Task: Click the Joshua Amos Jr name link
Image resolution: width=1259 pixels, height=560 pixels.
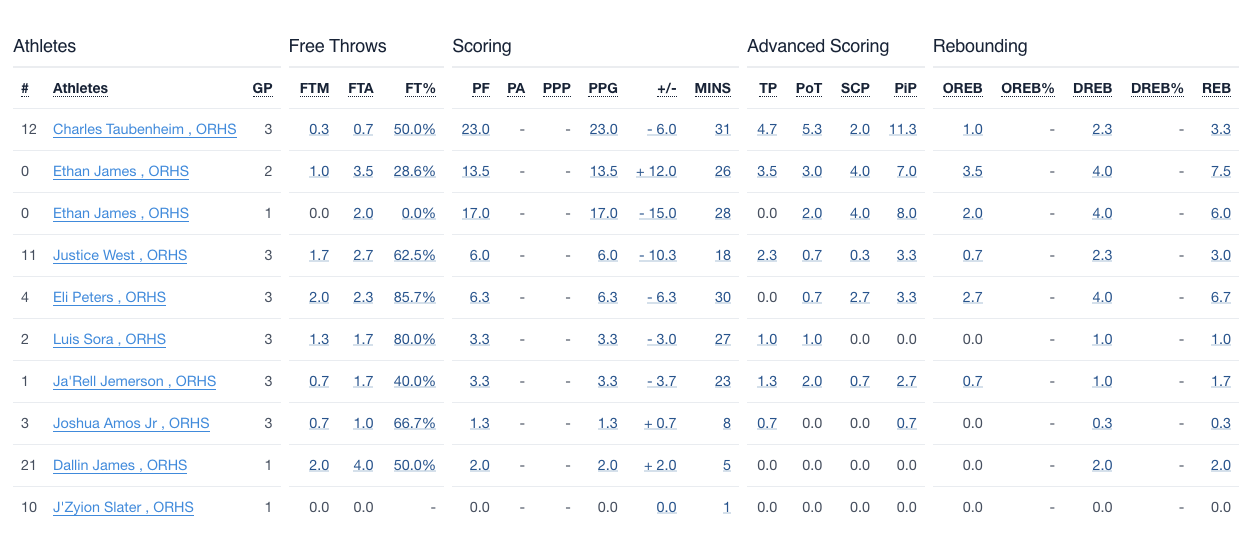Action: 131,423
